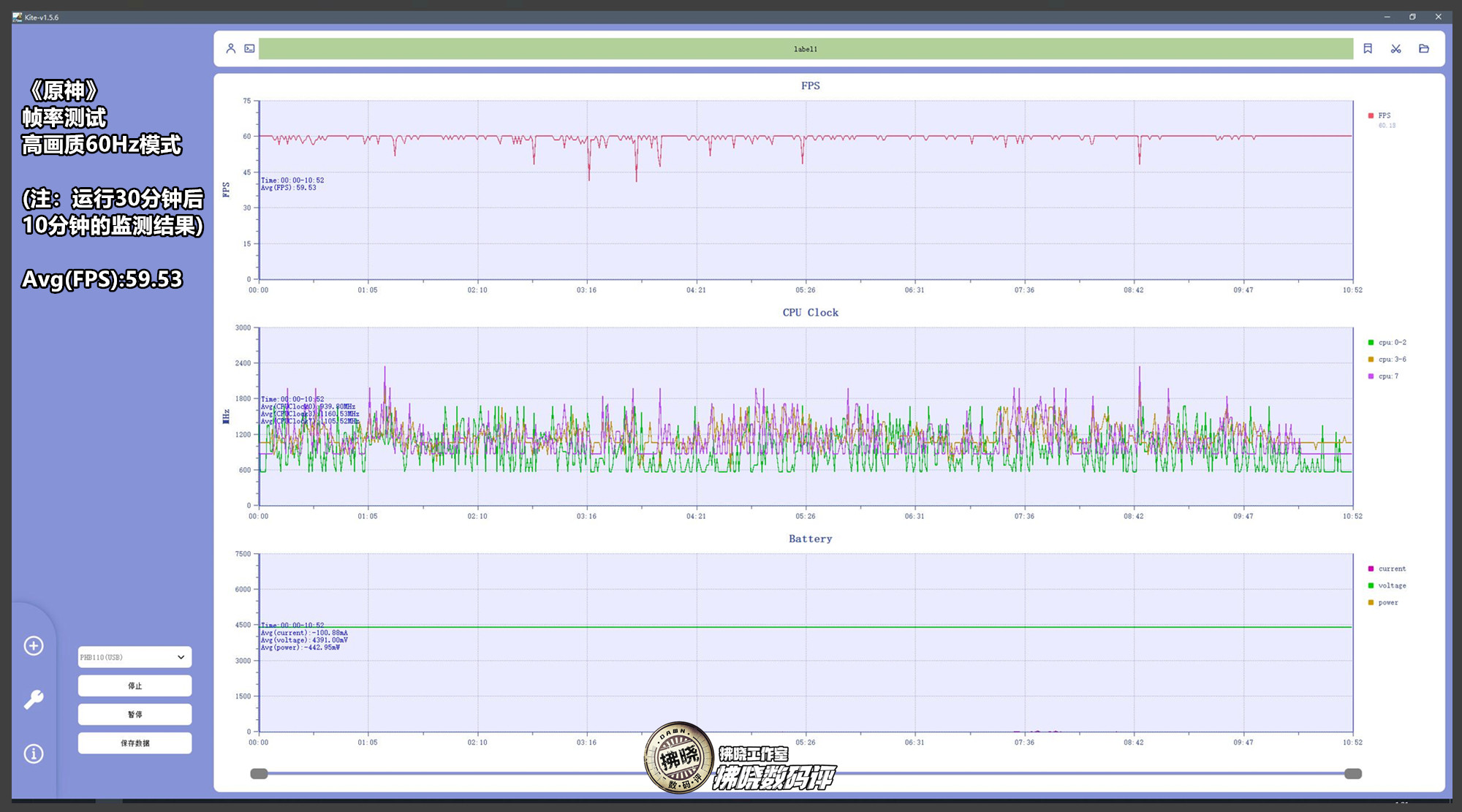Open the wrench settings icon

(34, 699)
